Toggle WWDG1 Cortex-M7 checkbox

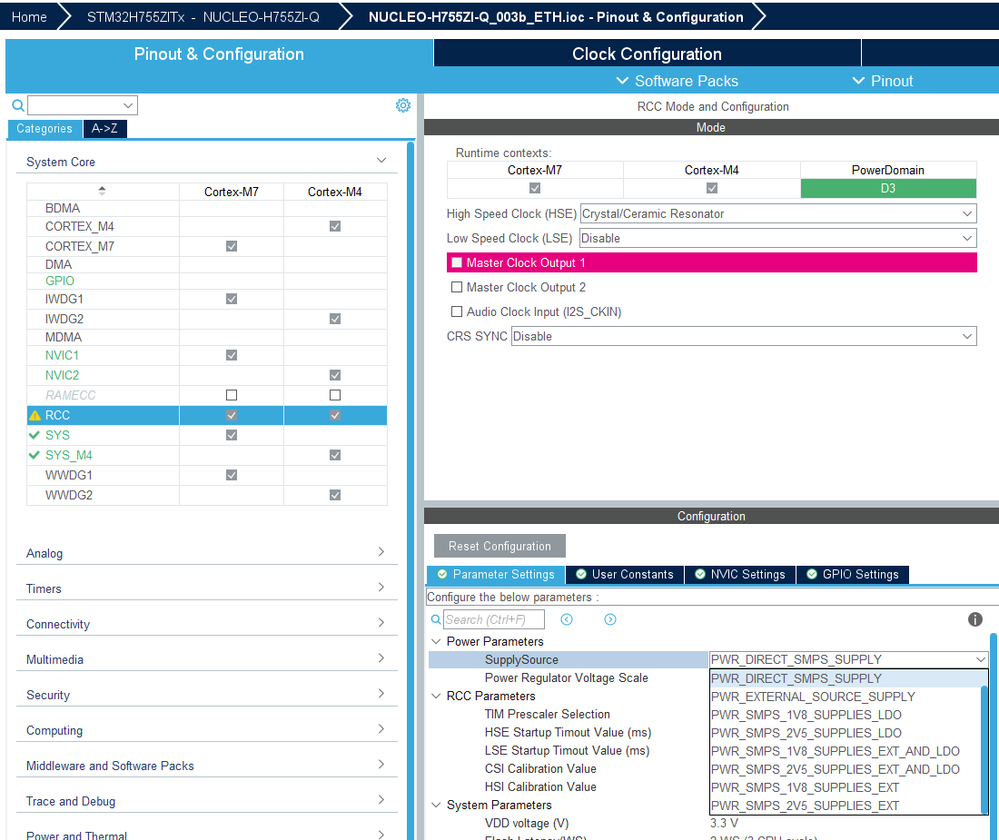(231, 475)
